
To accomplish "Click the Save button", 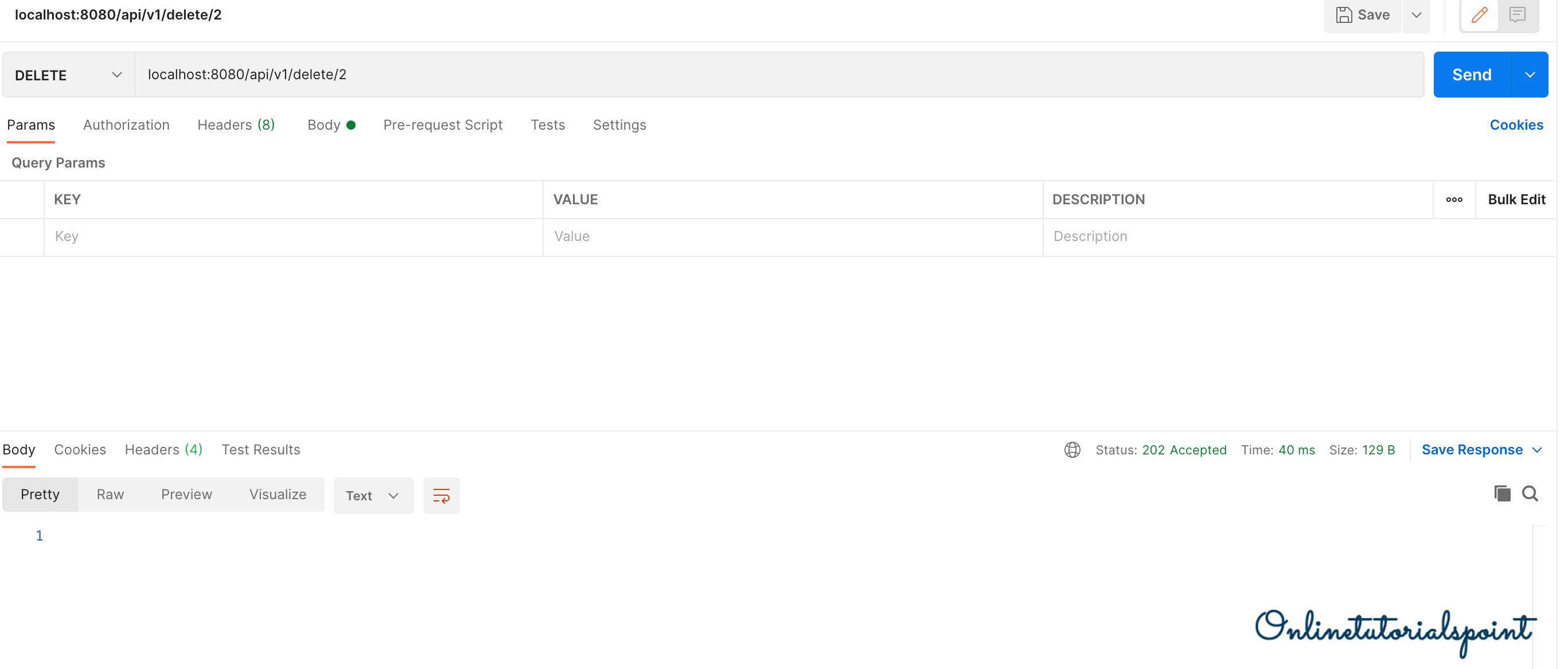I will click(1362, 14).
